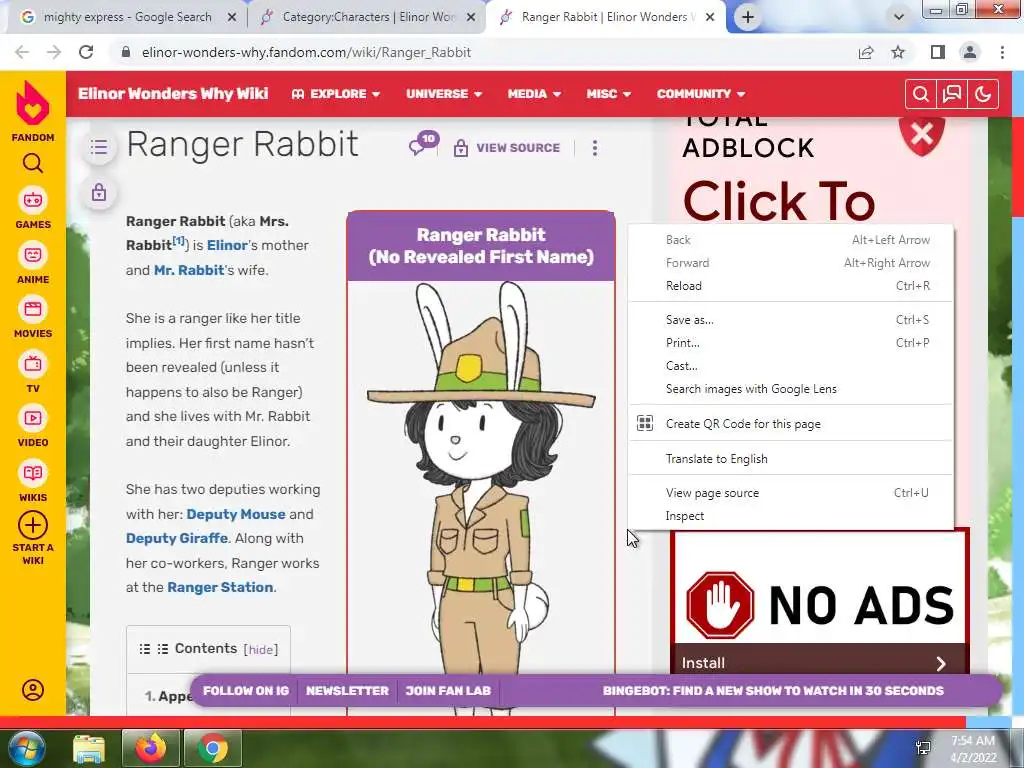This screenshot has width=1024, height=768.
Task: Hide the Contents box via [hide]
Action: [261, 650]
